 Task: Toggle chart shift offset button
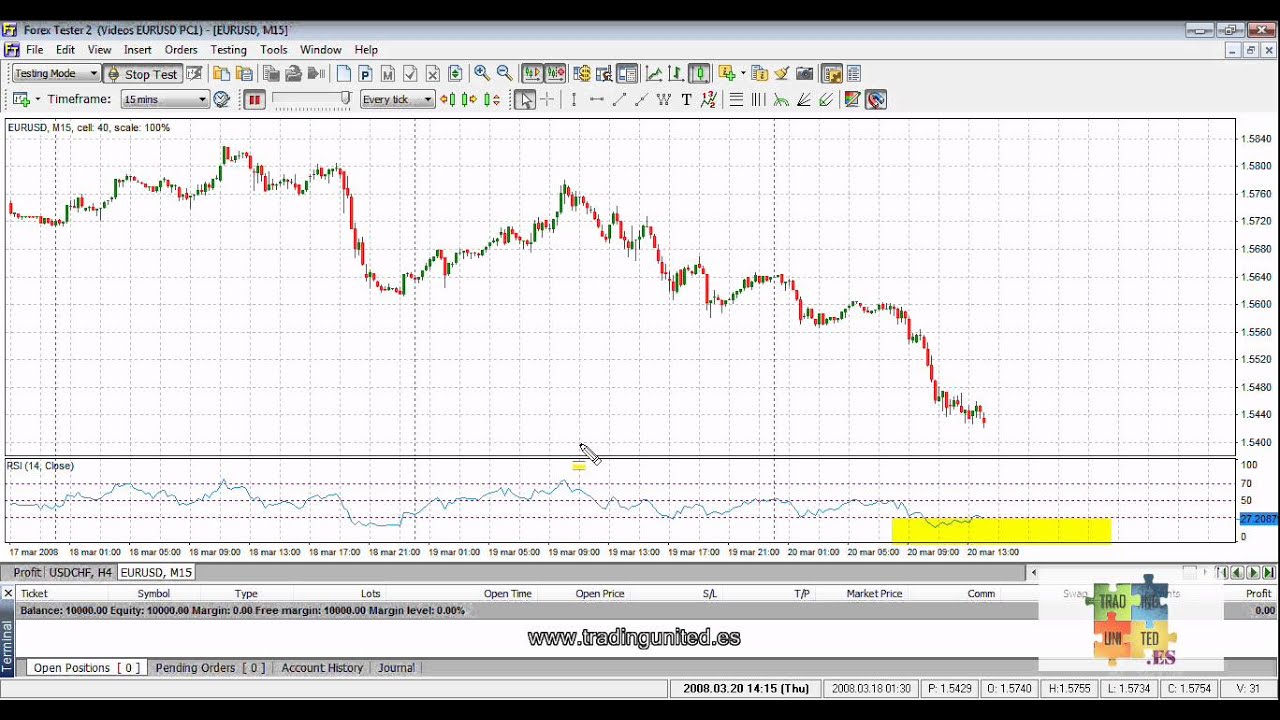[555, 73]
